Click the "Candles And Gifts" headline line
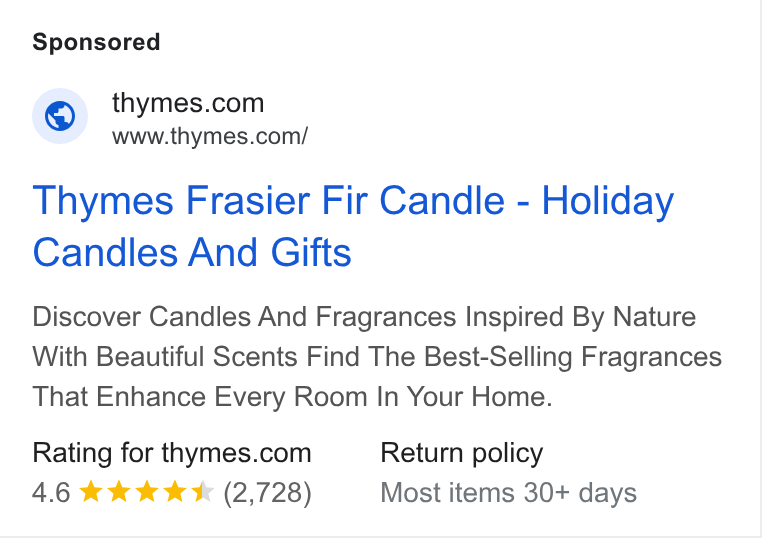Screen dimensions: 762x538 pos(192,253)
